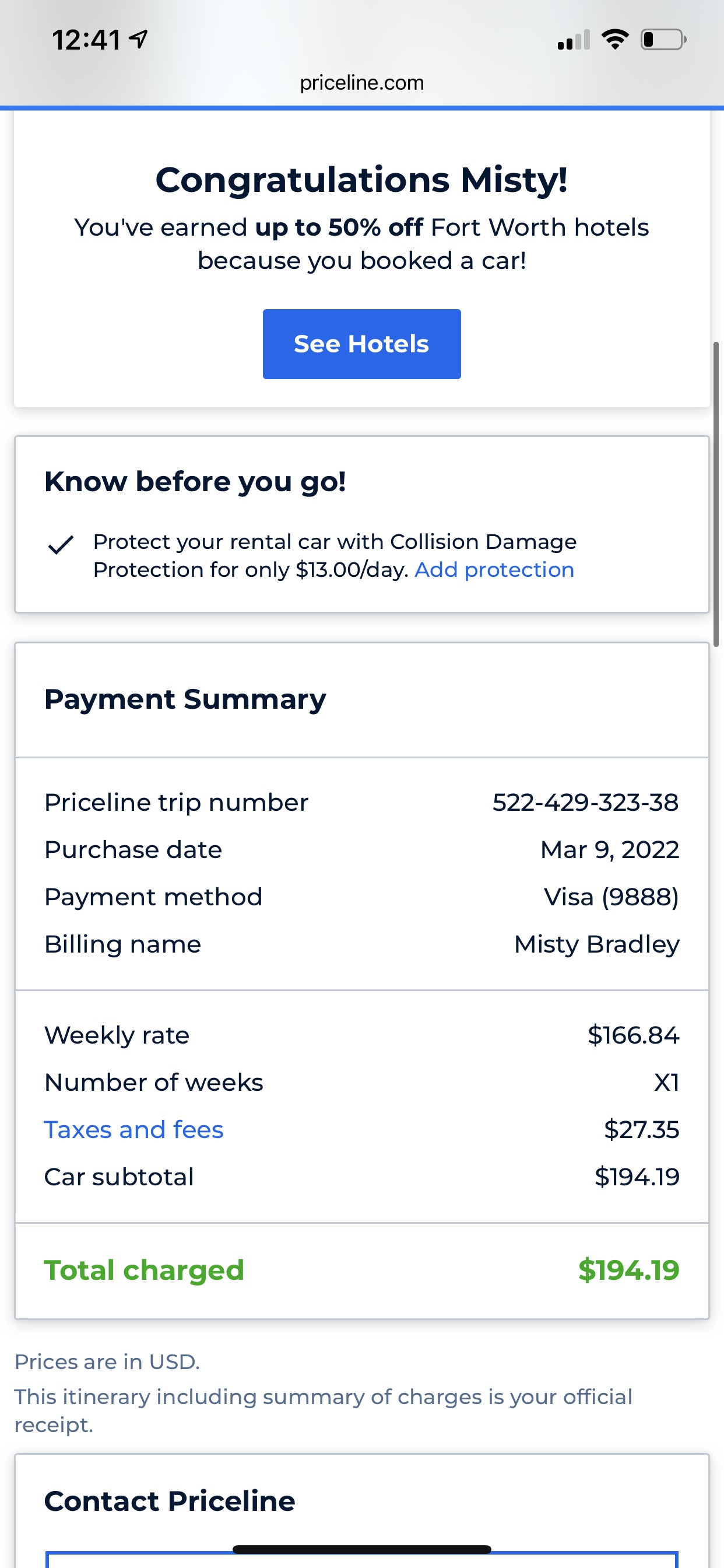Tap the battery indicator icon

[663, 40]
